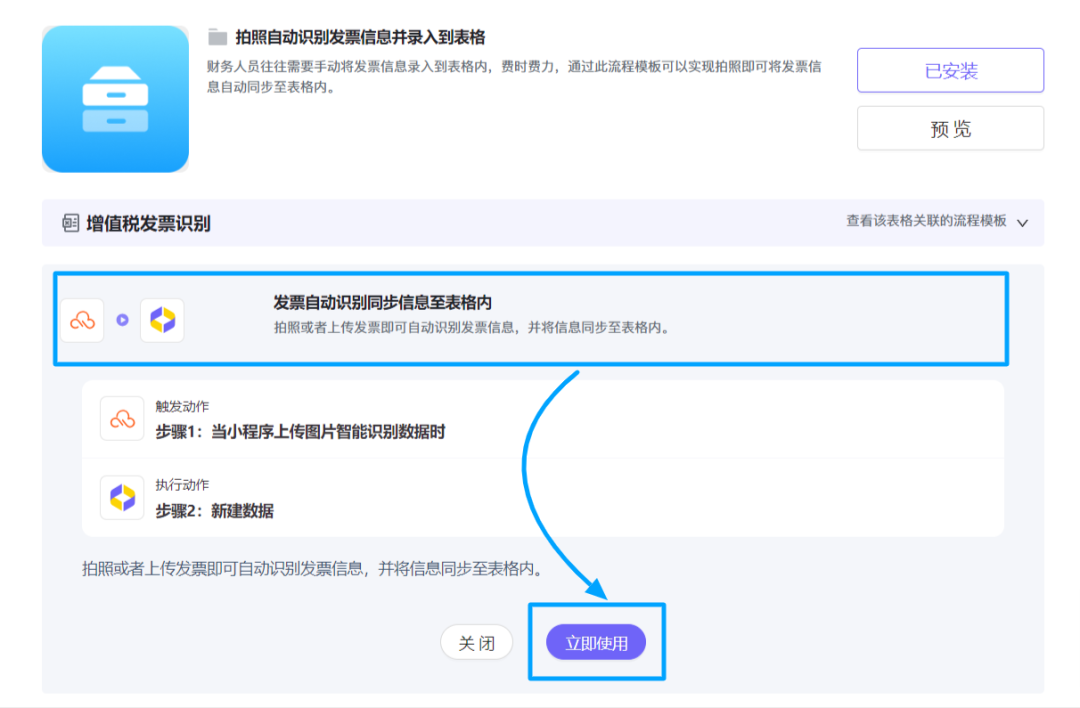The width and height of the screenshot is (1080, 708).
Task: Click the 执行动作 label
Action: 182,485
